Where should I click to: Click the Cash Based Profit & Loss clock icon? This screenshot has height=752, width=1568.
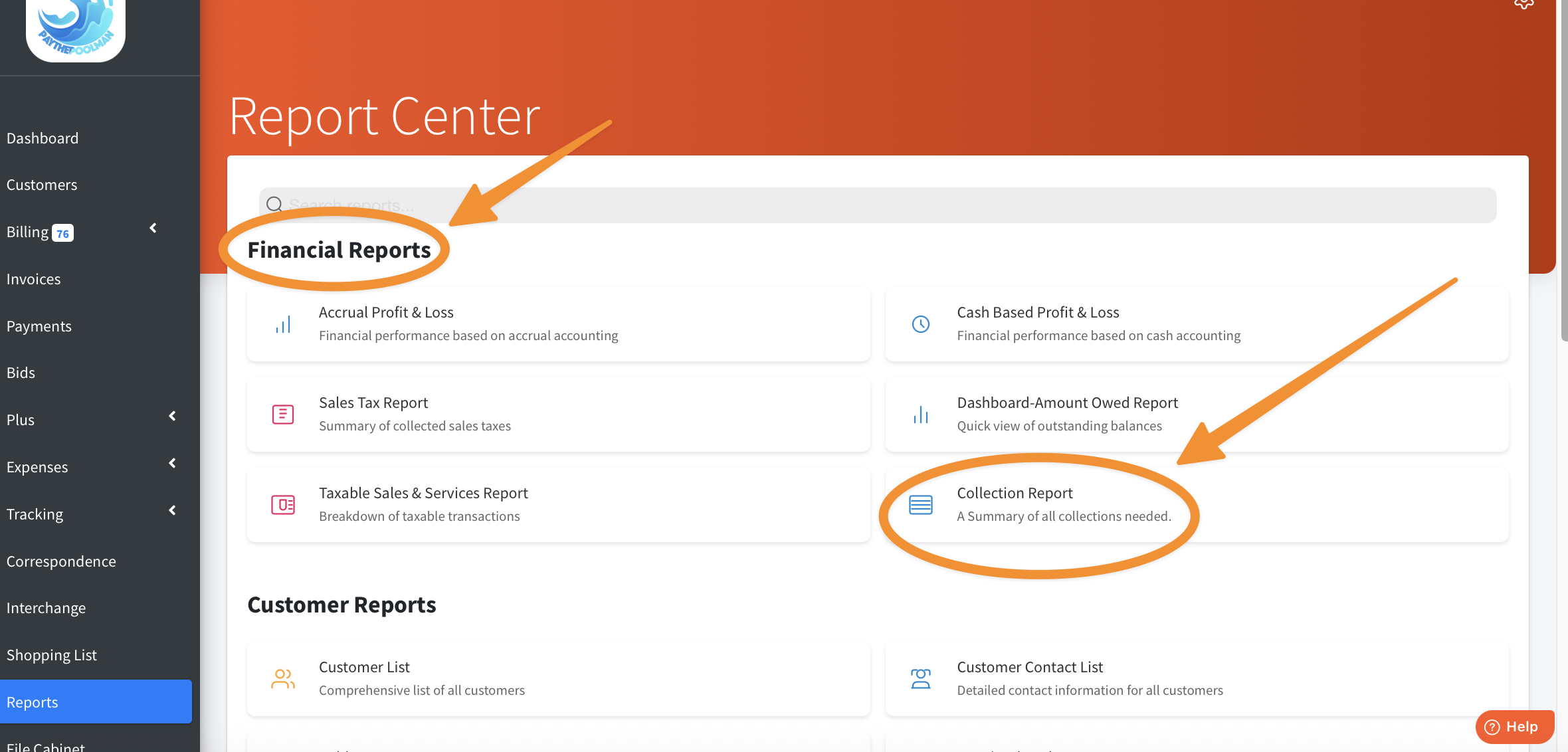921,324
